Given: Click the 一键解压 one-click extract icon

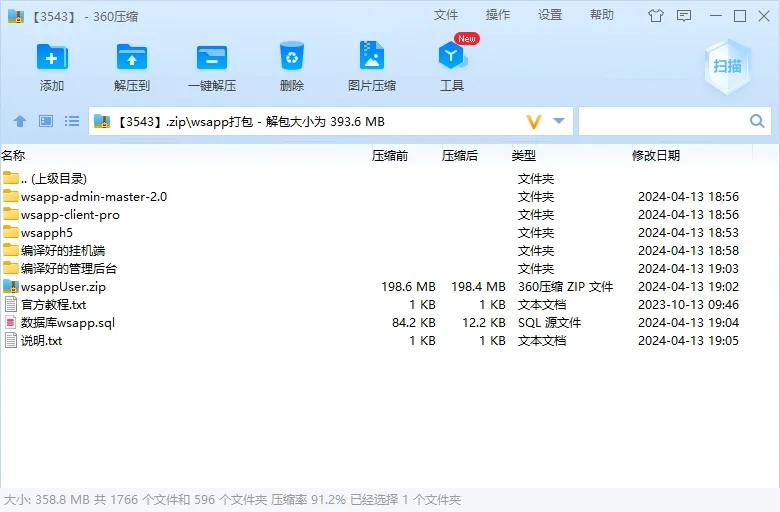Looking at the screenshot, I should point(212,57).
